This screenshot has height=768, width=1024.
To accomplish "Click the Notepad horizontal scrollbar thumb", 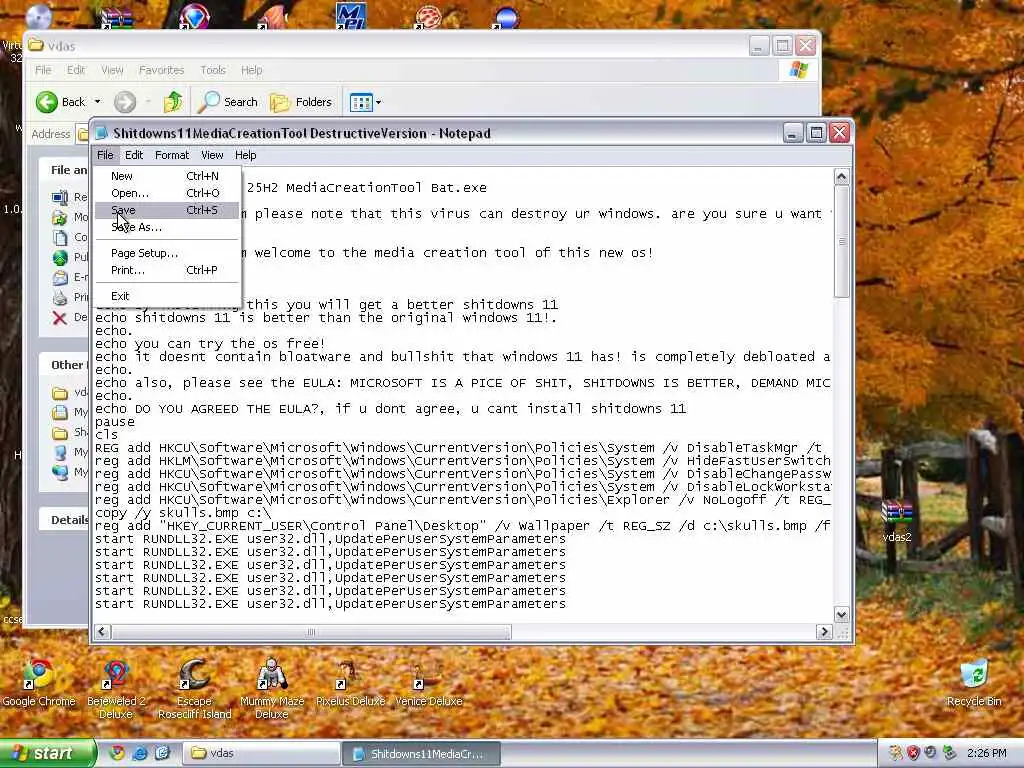I will [311, 632].
